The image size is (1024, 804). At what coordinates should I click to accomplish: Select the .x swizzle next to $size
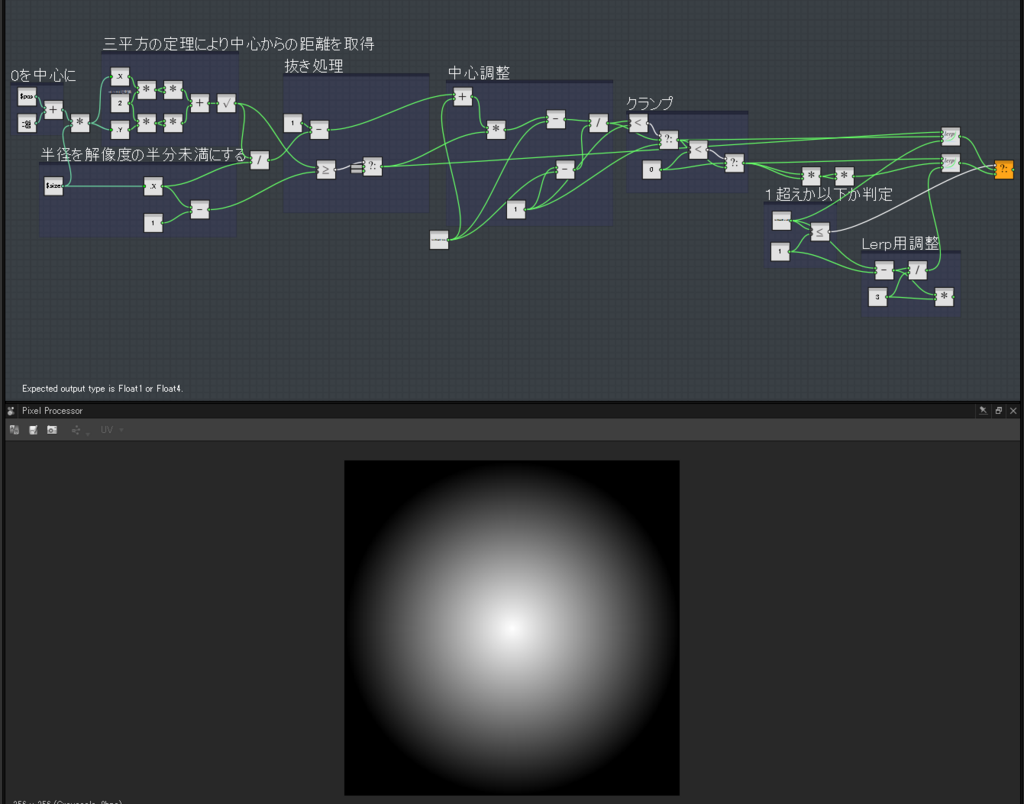(x=153, y=186)
